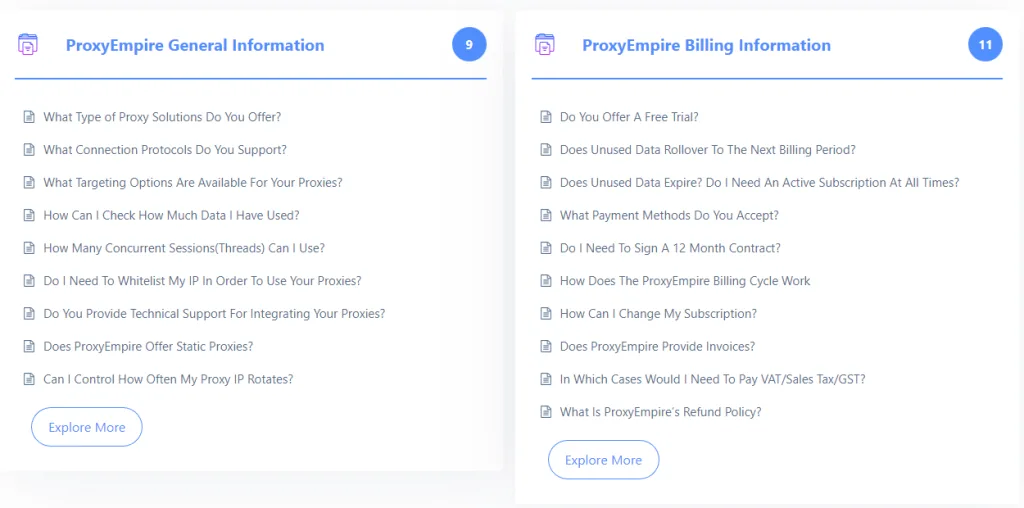1024x508 pixels.
Task: Click document icon beside 'Does ProxyEmpire Offer Static Proxies?'
Action: click(x=29, y=347)
